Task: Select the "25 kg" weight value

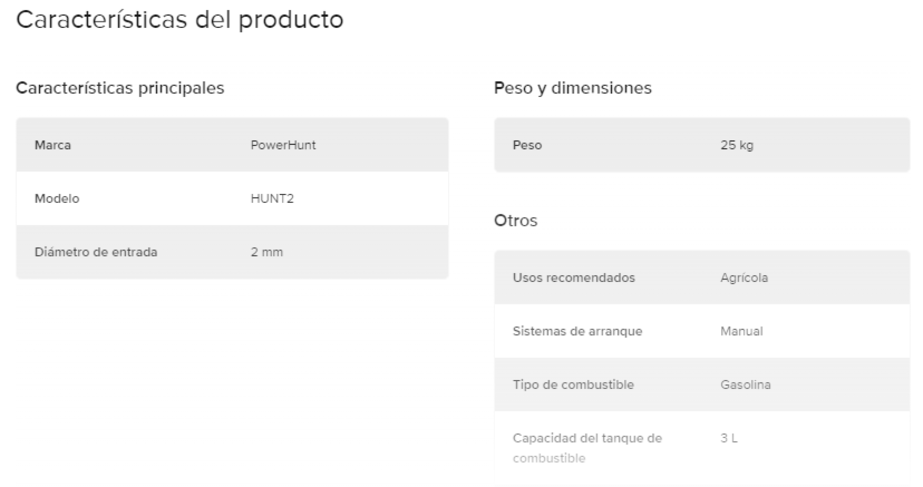Action: (x=737, y=145)
